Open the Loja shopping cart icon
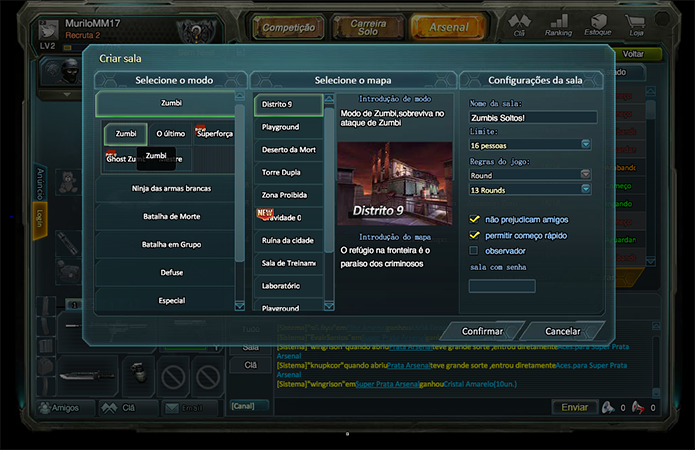This screenshot has width=695, height=450. [x=636, y=25]
